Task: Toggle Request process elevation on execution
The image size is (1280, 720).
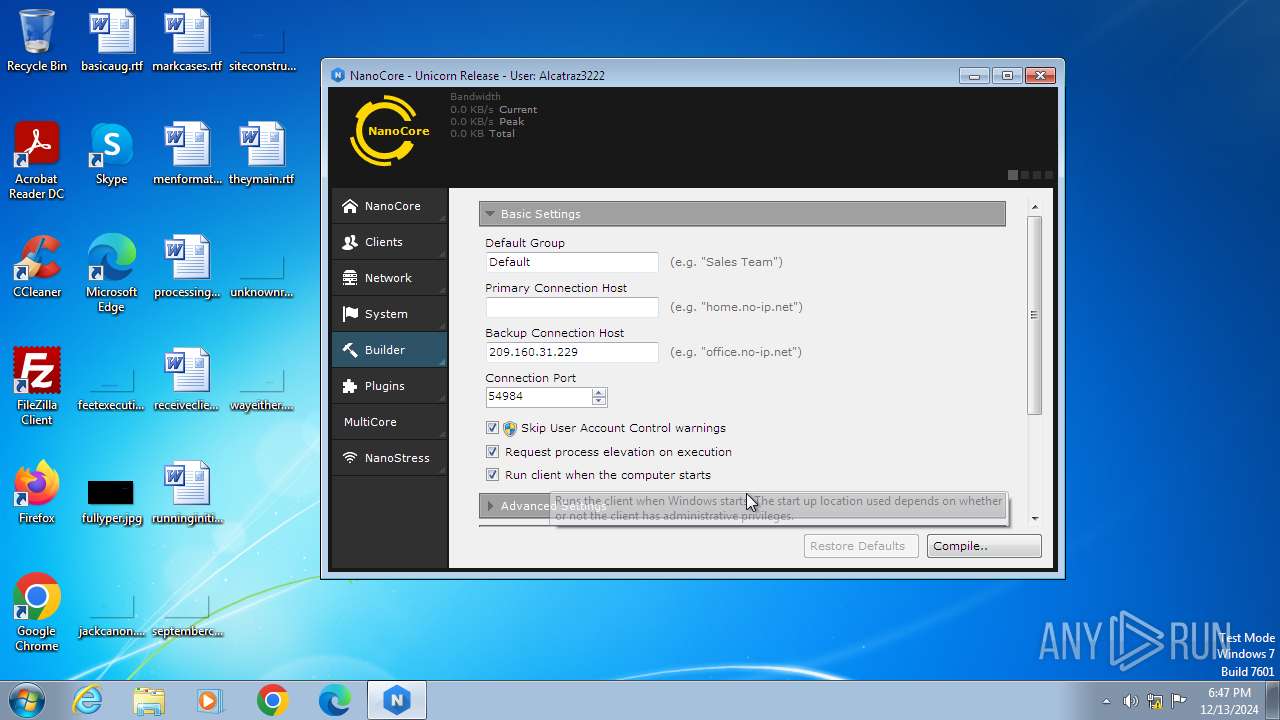Action: click(x=492, y=452)
